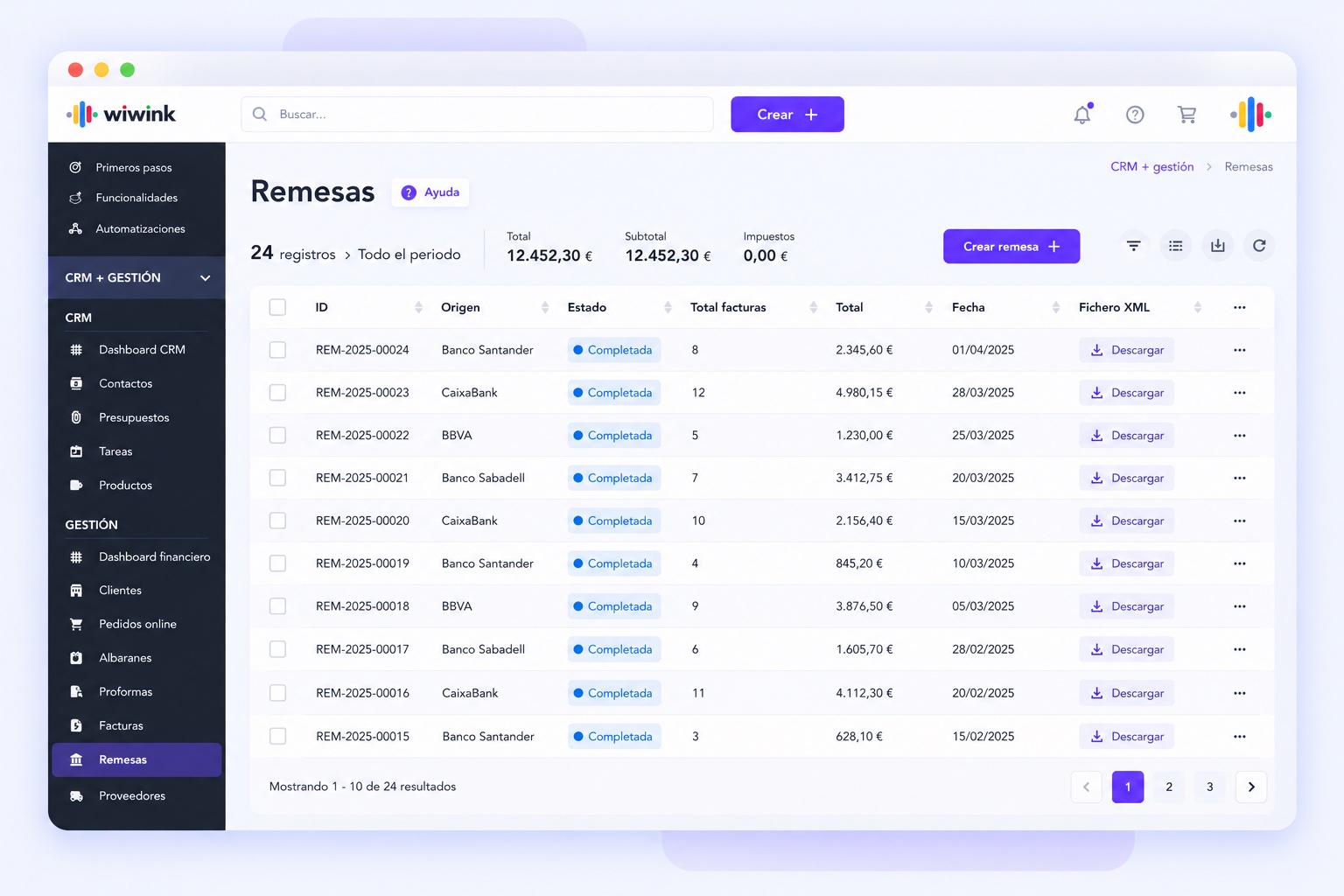Click the Crear remesa button
This screenshot has height=896, width=1344.
click(x=1011, y=246)
